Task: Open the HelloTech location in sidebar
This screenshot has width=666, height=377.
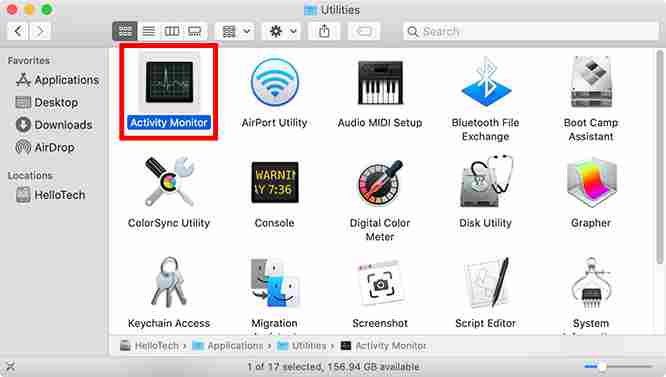Action: click(51, 195)
